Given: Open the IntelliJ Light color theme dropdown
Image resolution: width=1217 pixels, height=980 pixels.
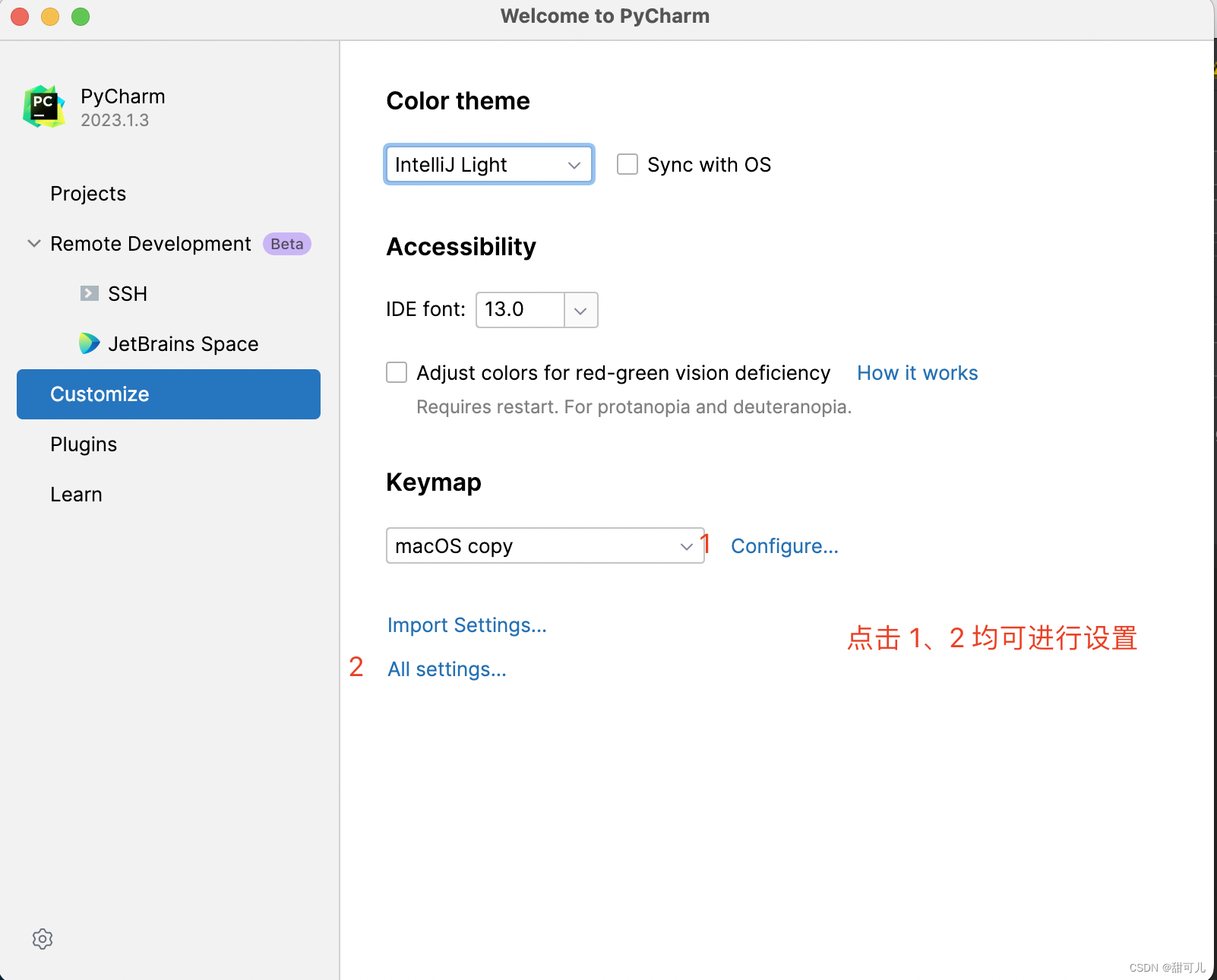Looking at the screenshot, I should [489, 164].
